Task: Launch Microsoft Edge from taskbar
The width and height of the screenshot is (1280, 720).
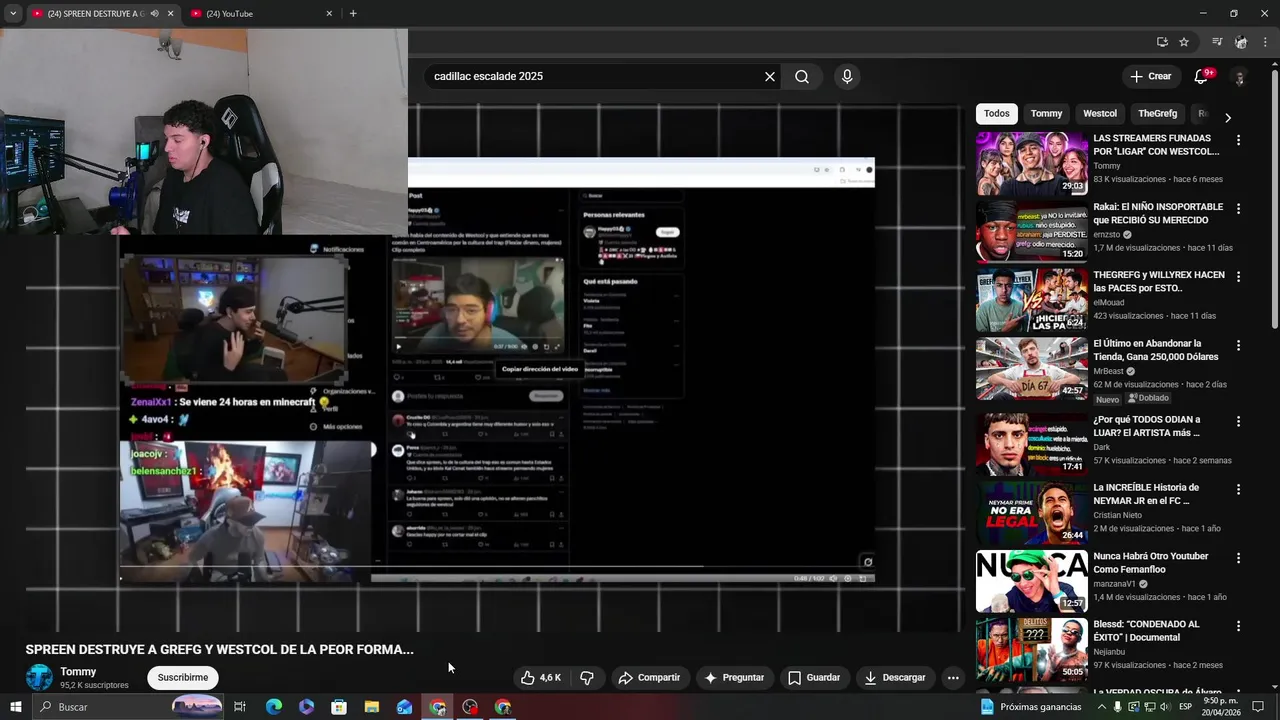Action: pyautogui.click(x=274, y=707)
